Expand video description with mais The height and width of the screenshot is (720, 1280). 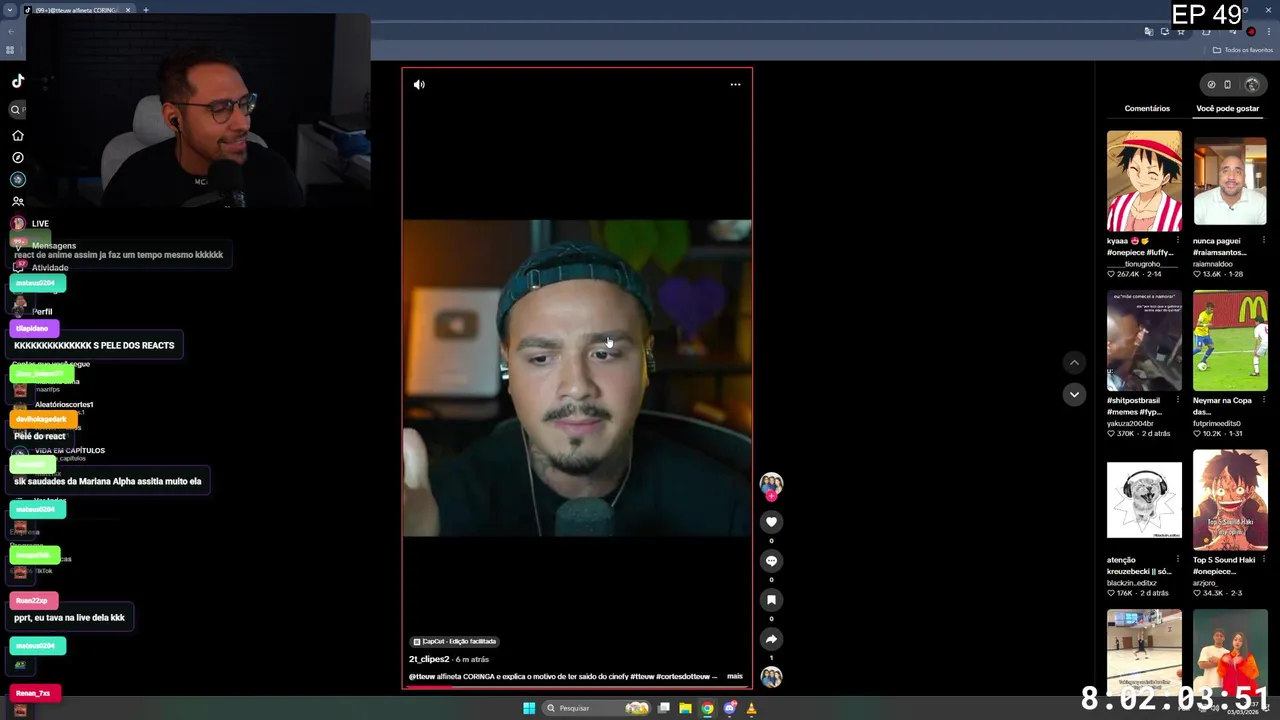735,677
